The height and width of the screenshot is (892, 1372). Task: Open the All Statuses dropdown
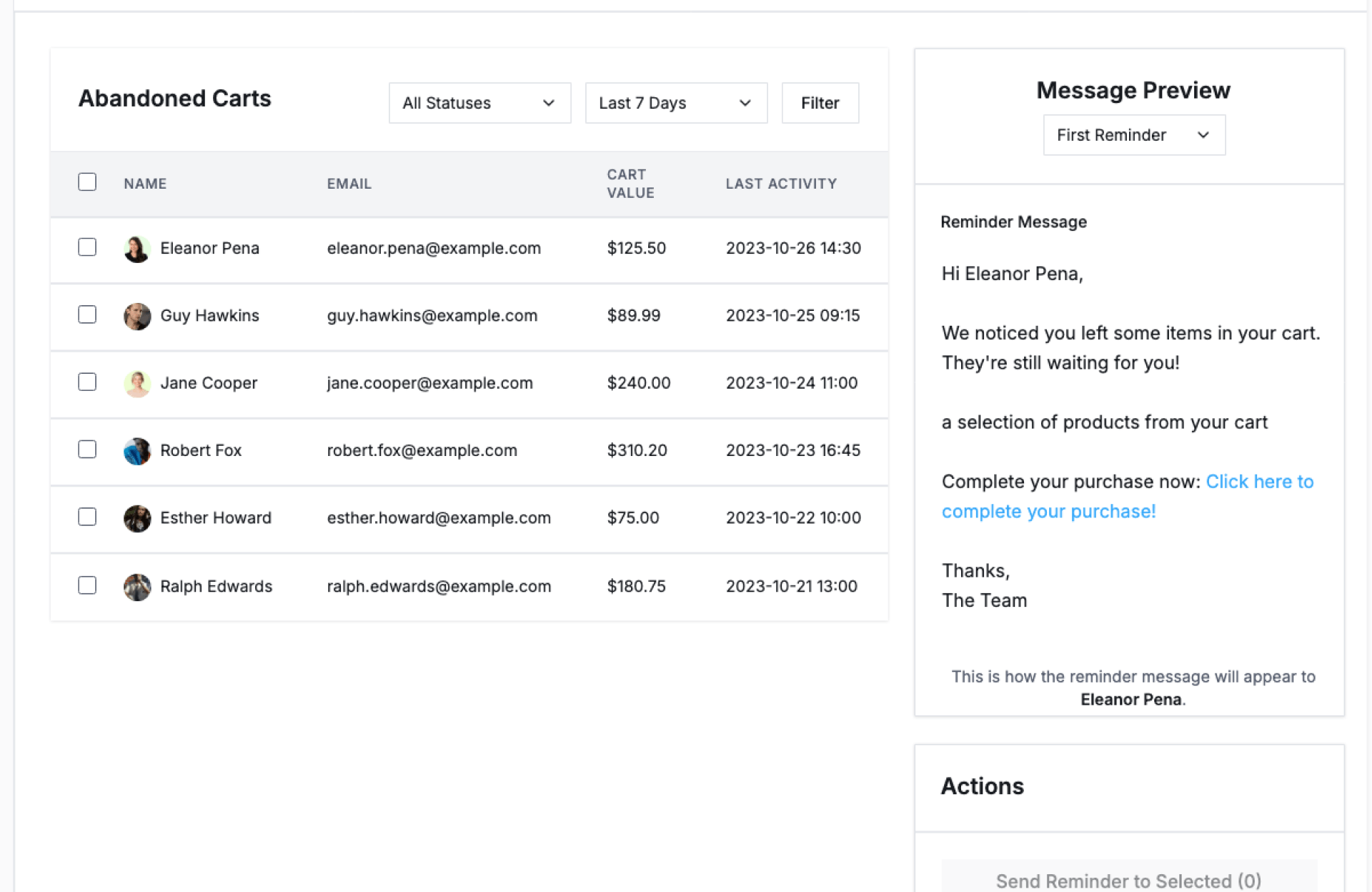point(479,103)
